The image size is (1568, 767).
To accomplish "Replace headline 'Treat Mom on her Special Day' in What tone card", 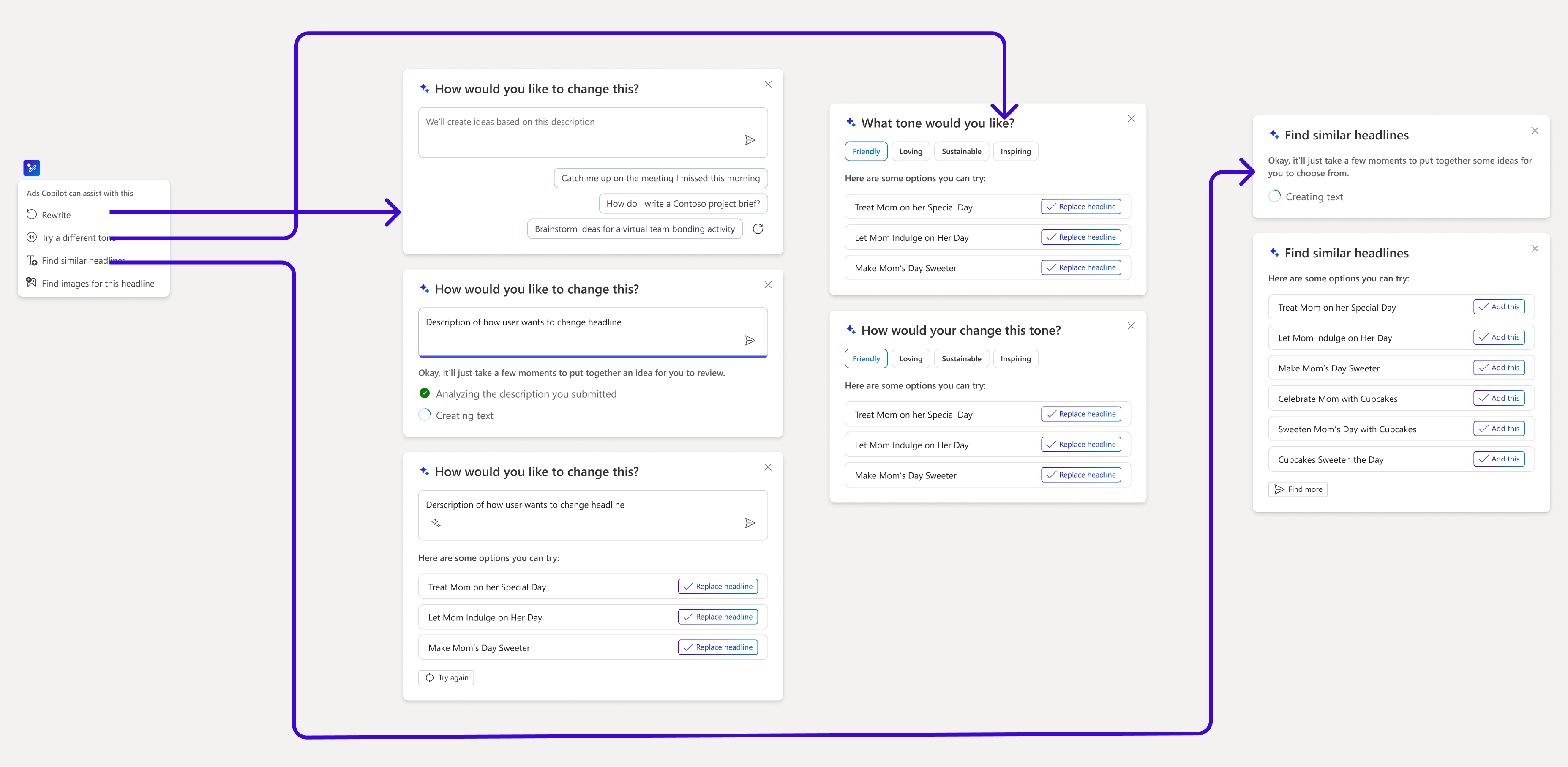I will [1081, 206].
